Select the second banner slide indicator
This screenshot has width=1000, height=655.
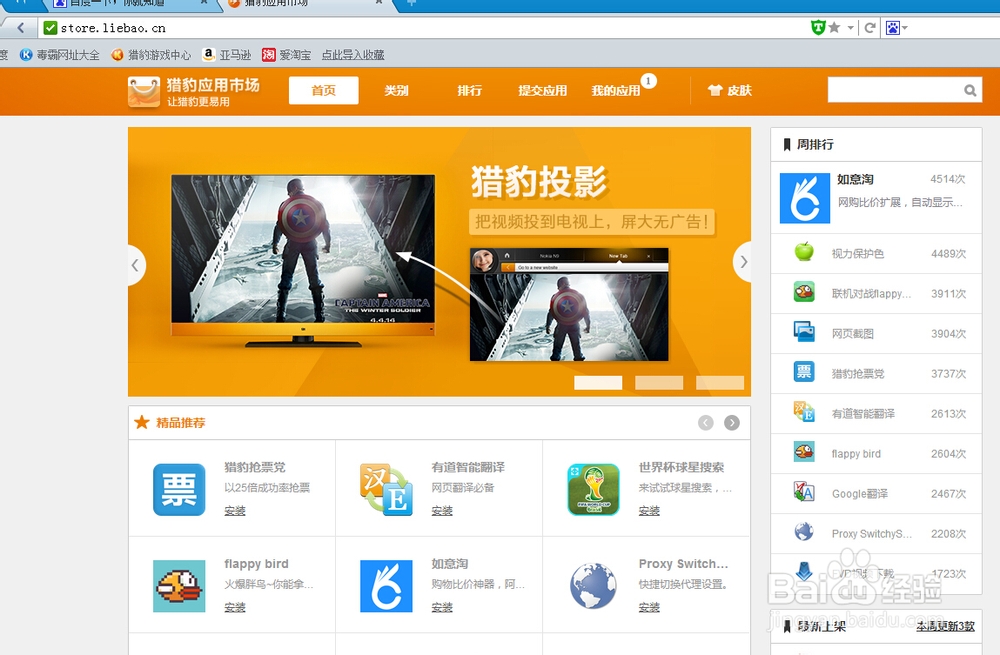coord(659,382)
